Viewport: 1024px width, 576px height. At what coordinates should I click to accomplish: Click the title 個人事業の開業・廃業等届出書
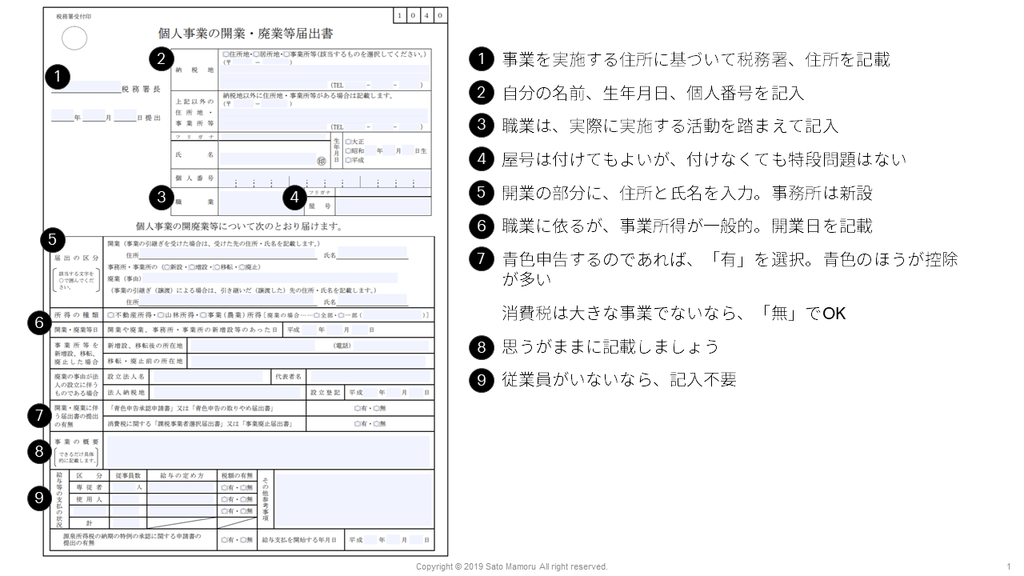pos(246,33)
